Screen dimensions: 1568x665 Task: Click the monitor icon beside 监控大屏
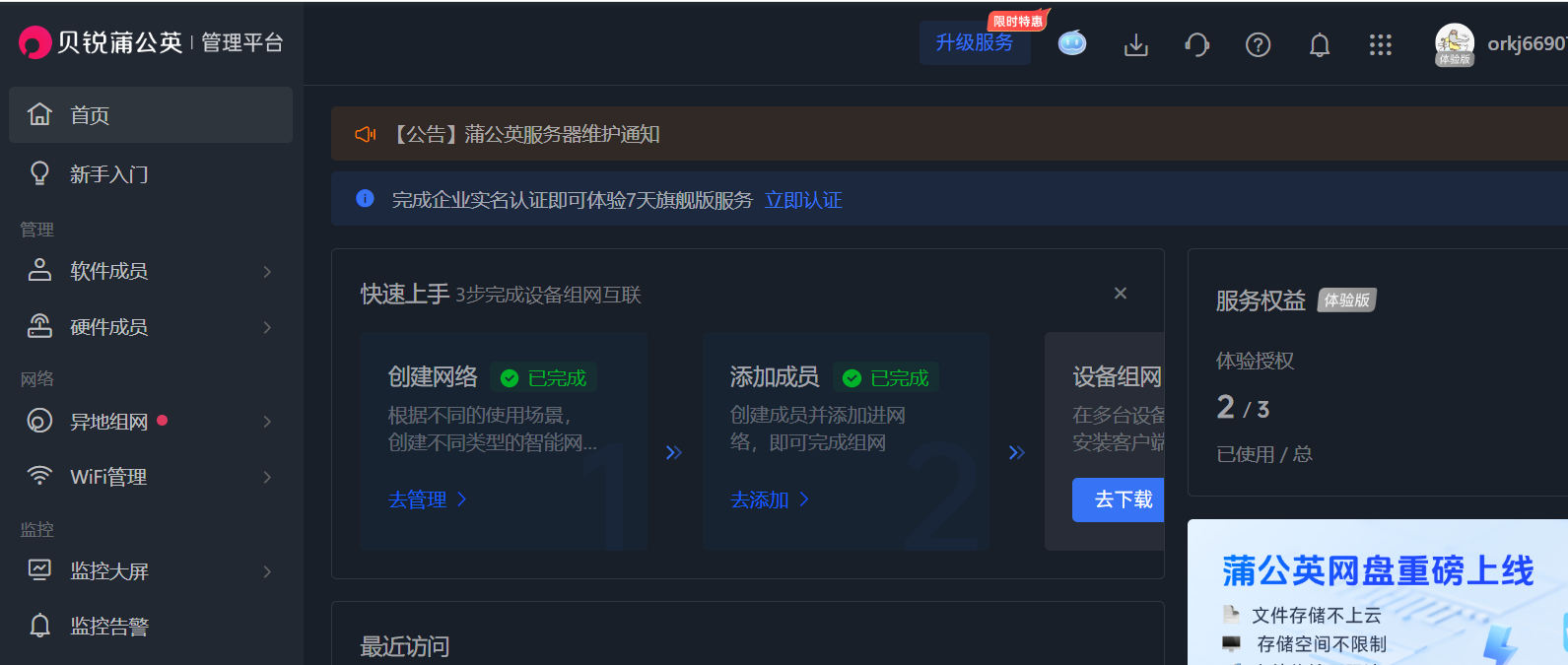click(39, 570)
